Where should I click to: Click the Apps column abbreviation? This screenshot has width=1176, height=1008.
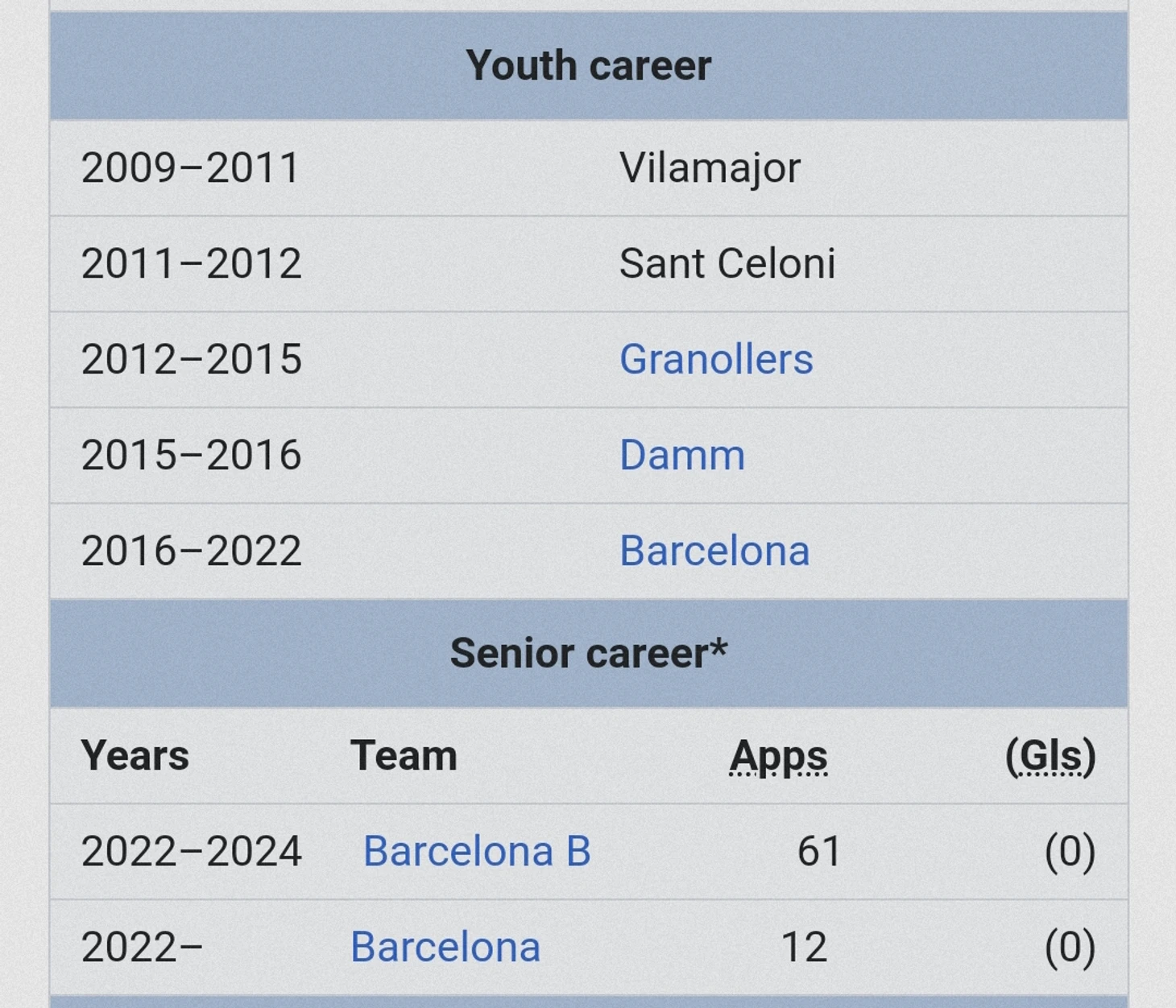point(778,756)
